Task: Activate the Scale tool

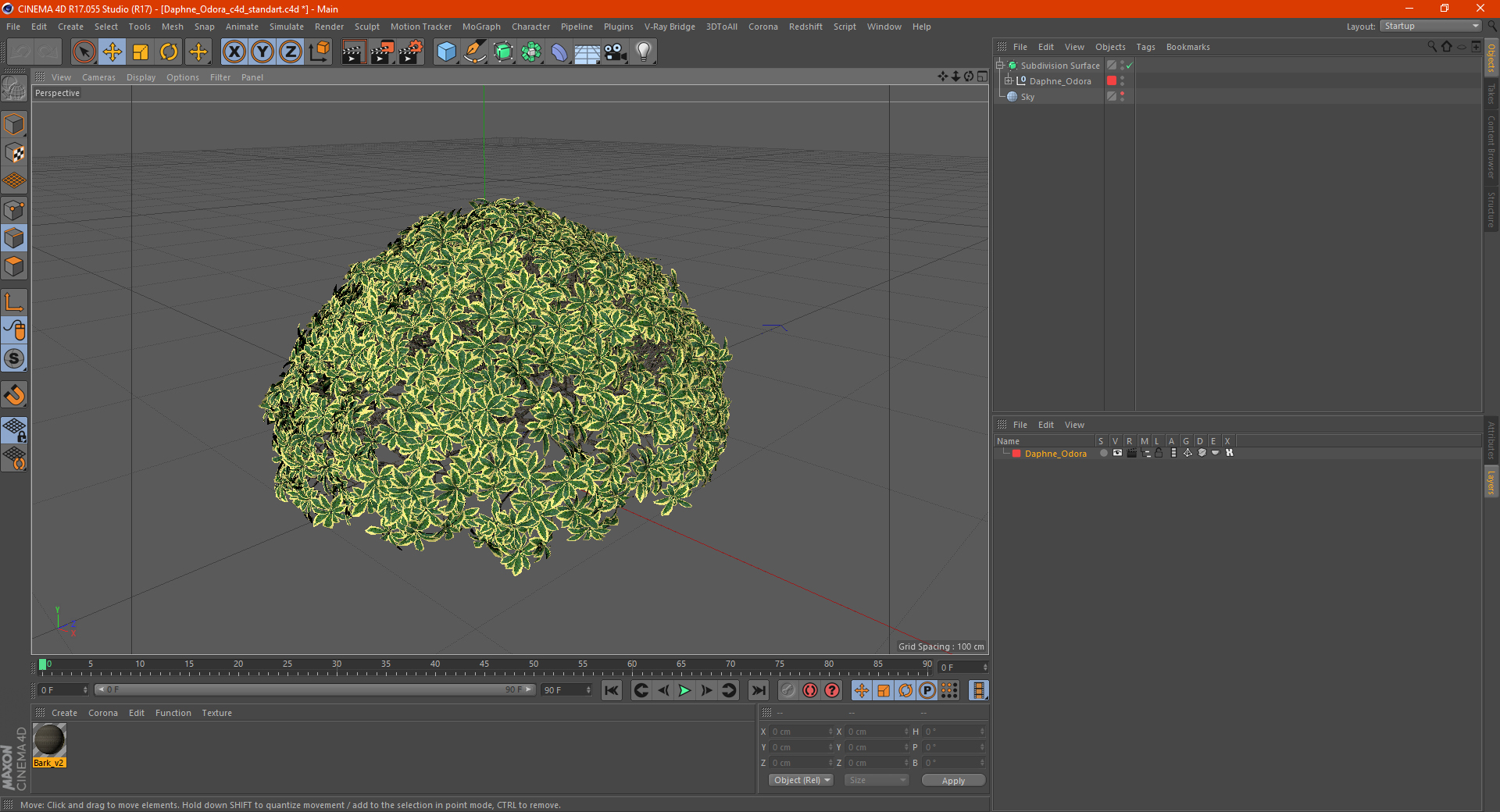Action: [141, 52]
